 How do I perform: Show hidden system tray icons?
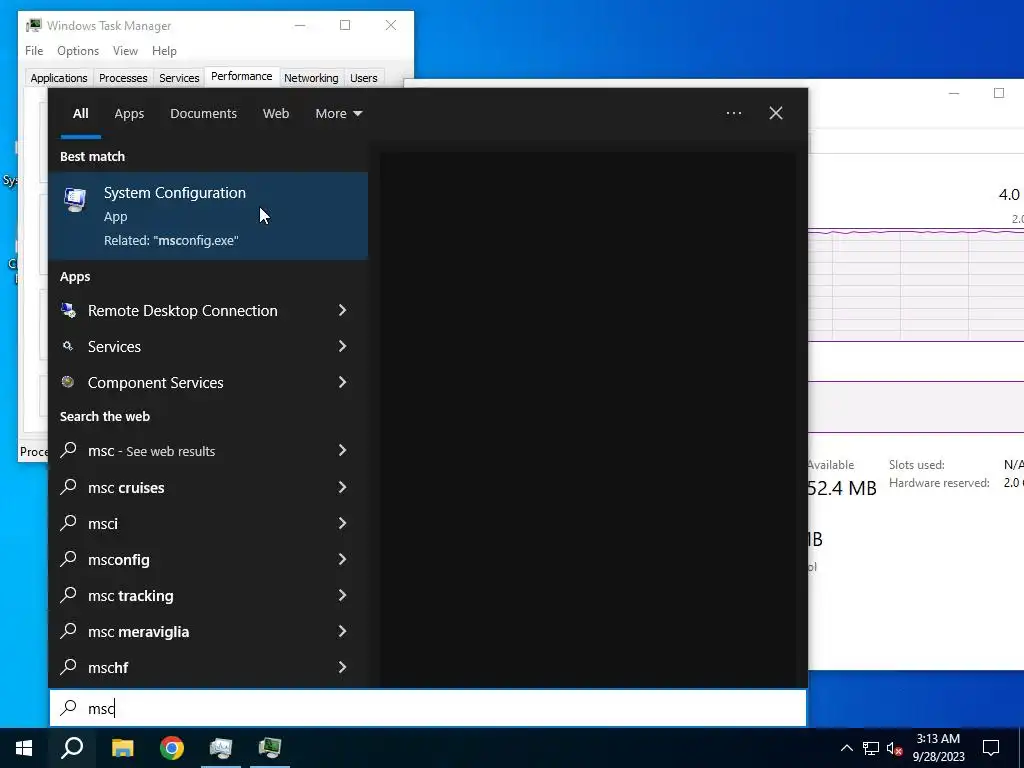click(x=846, y=748)
